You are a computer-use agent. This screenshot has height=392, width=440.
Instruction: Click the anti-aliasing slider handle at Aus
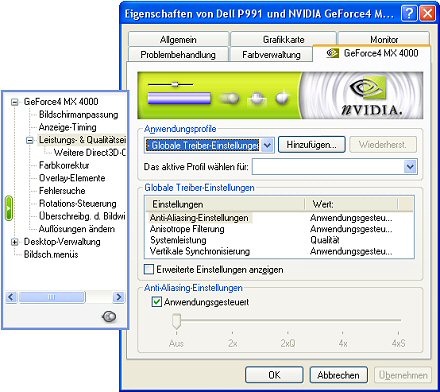[176, 321]
